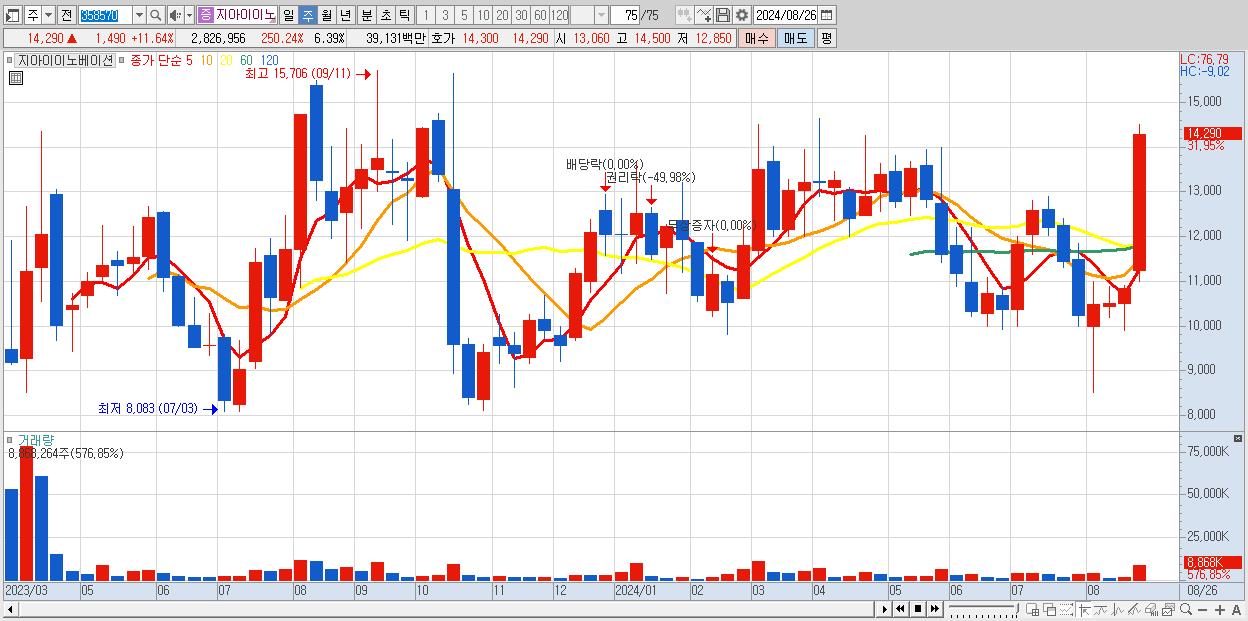Click the fast-forward button in bottom controls
The image size is (1248, 621).
point(935,608)
